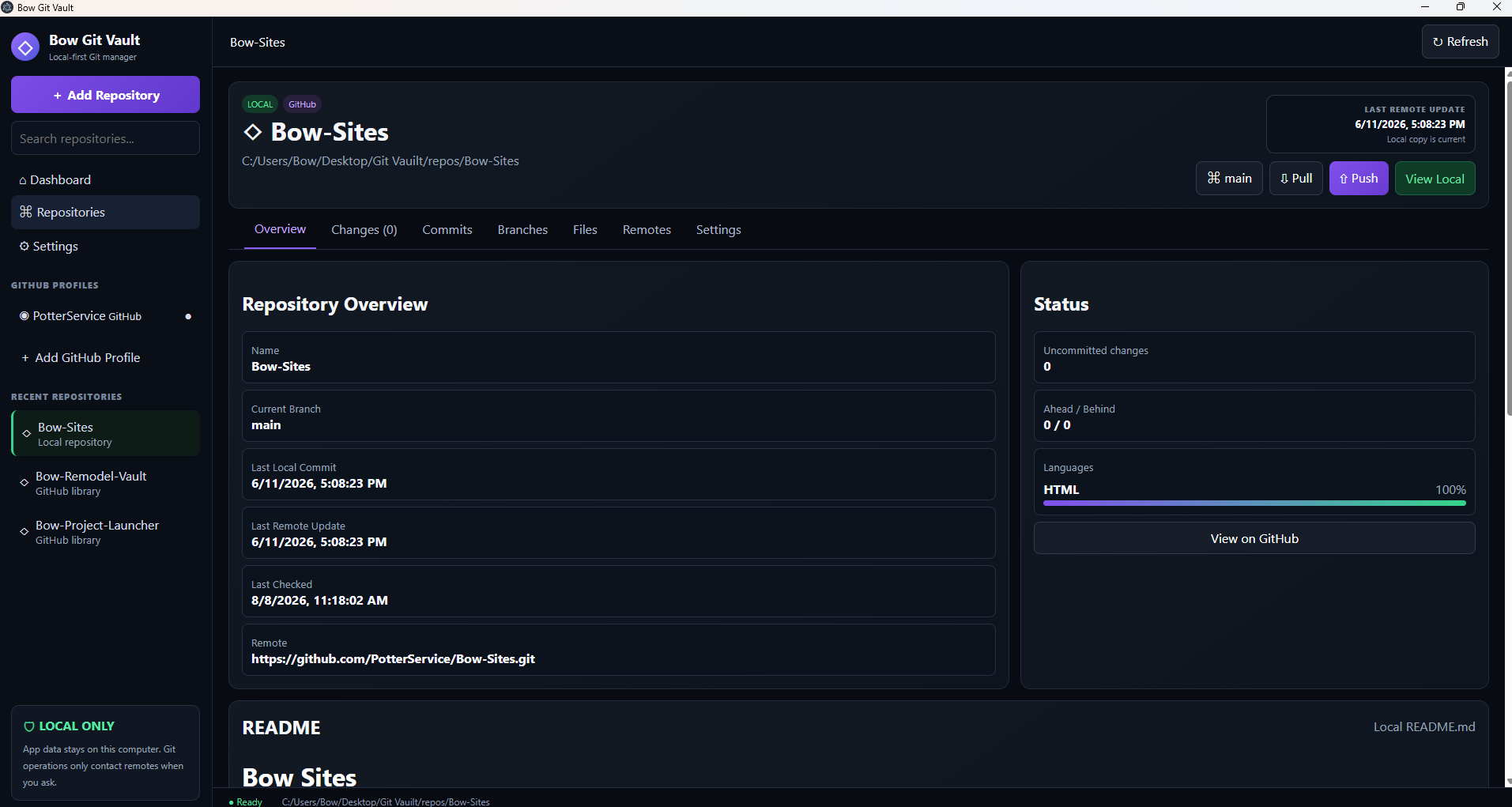This screenshot has height=807, width=1512.
Task: Click the Bow Git Vault title bar icon
Action: (x=7, y=7)
